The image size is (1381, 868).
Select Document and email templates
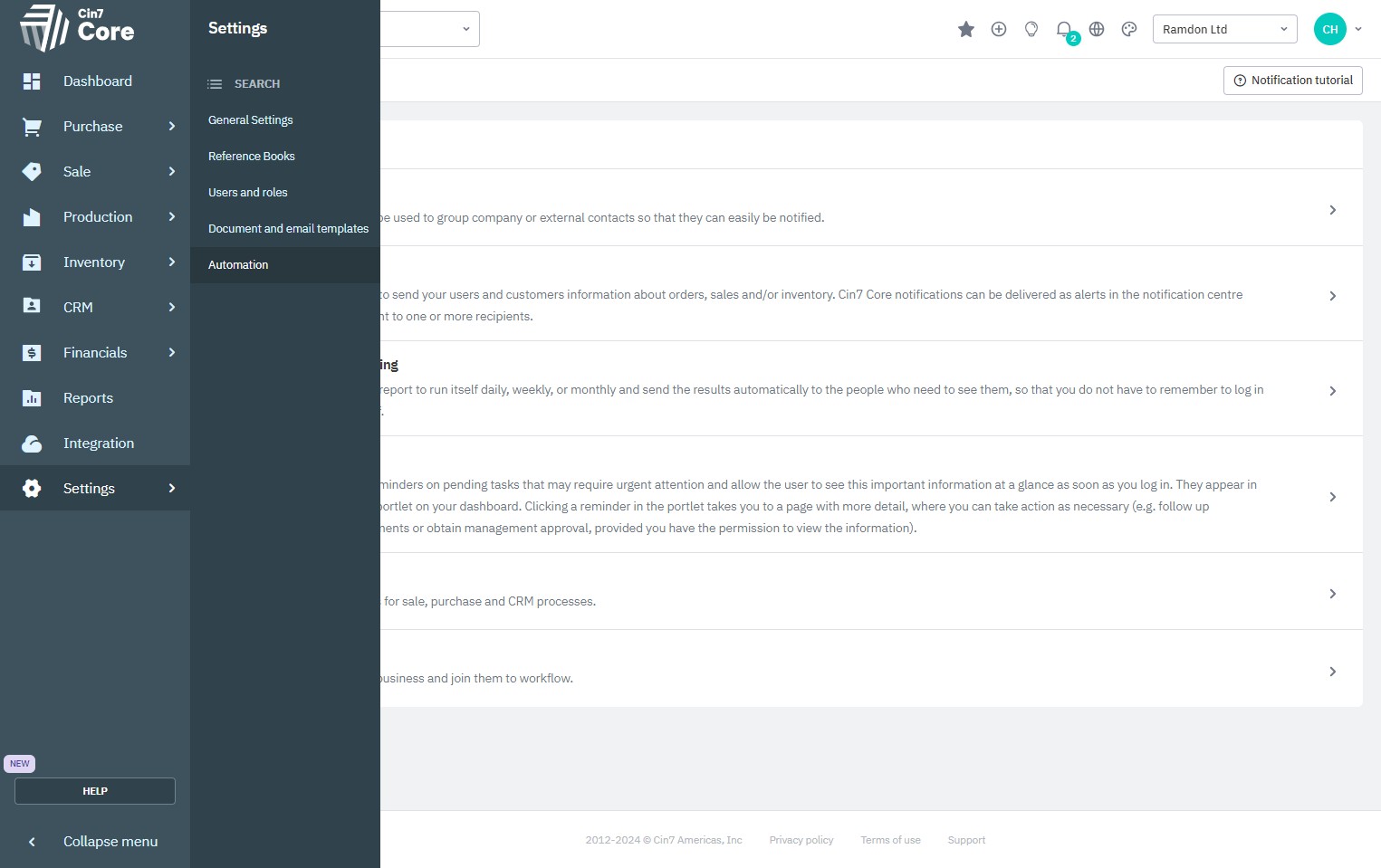288,229
